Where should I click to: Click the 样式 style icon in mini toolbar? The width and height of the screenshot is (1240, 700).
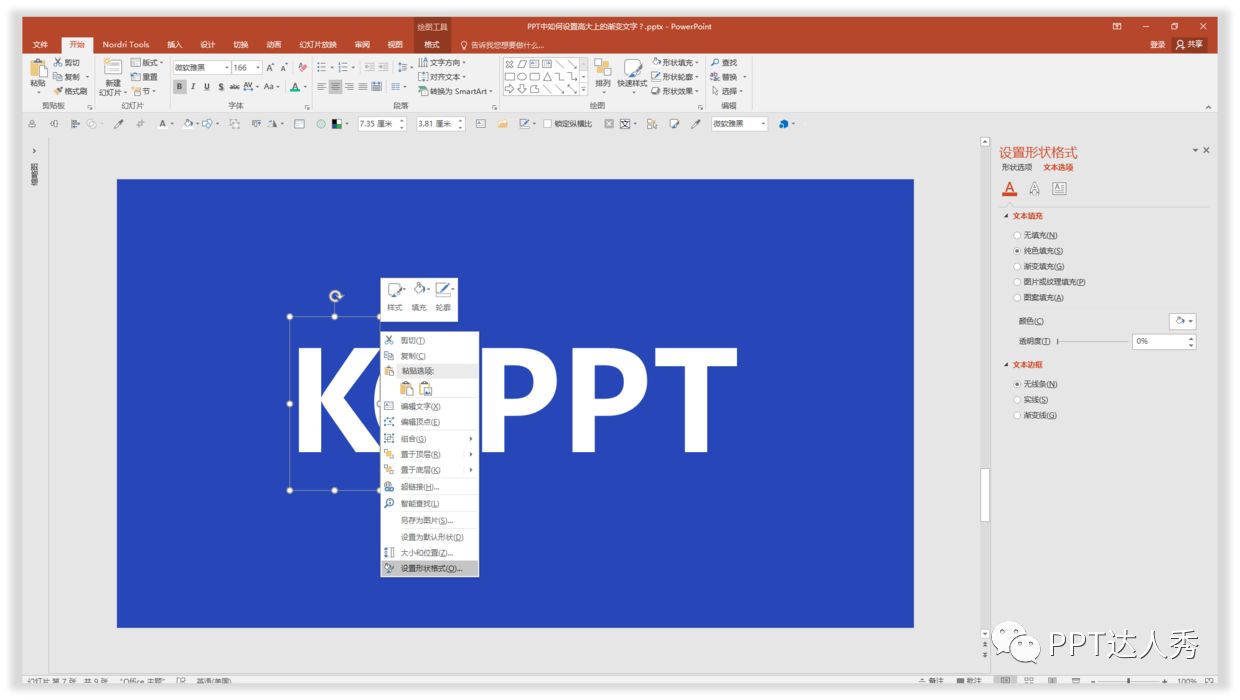[395, 290]
